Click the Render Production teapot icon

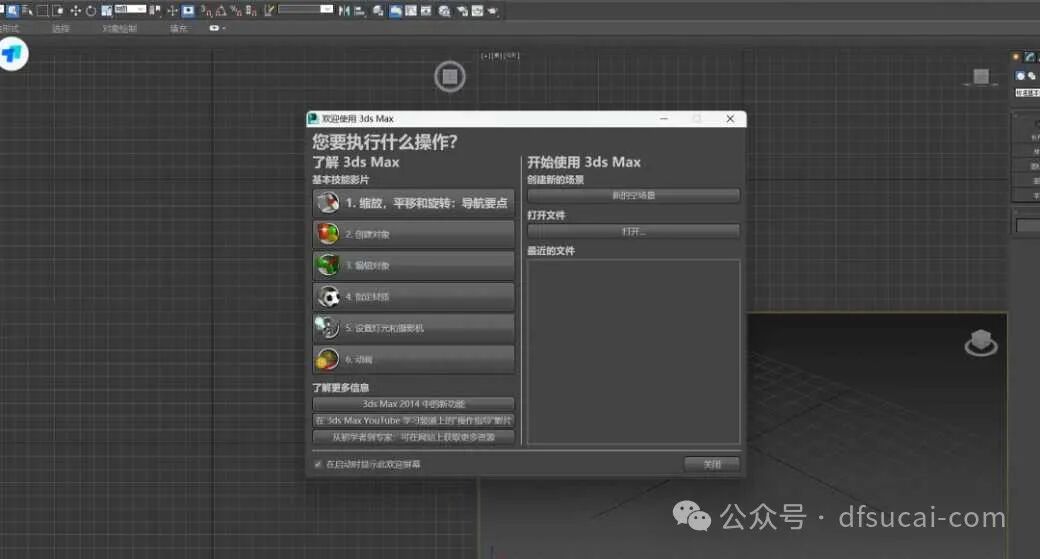492,11
